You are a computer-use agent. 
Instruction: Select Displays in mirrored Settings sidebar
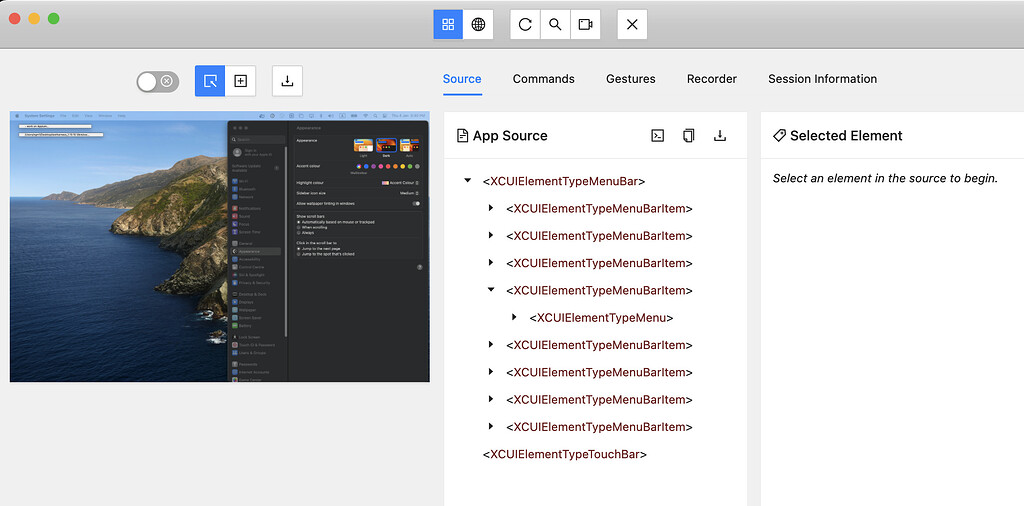[x=242, y=302]
